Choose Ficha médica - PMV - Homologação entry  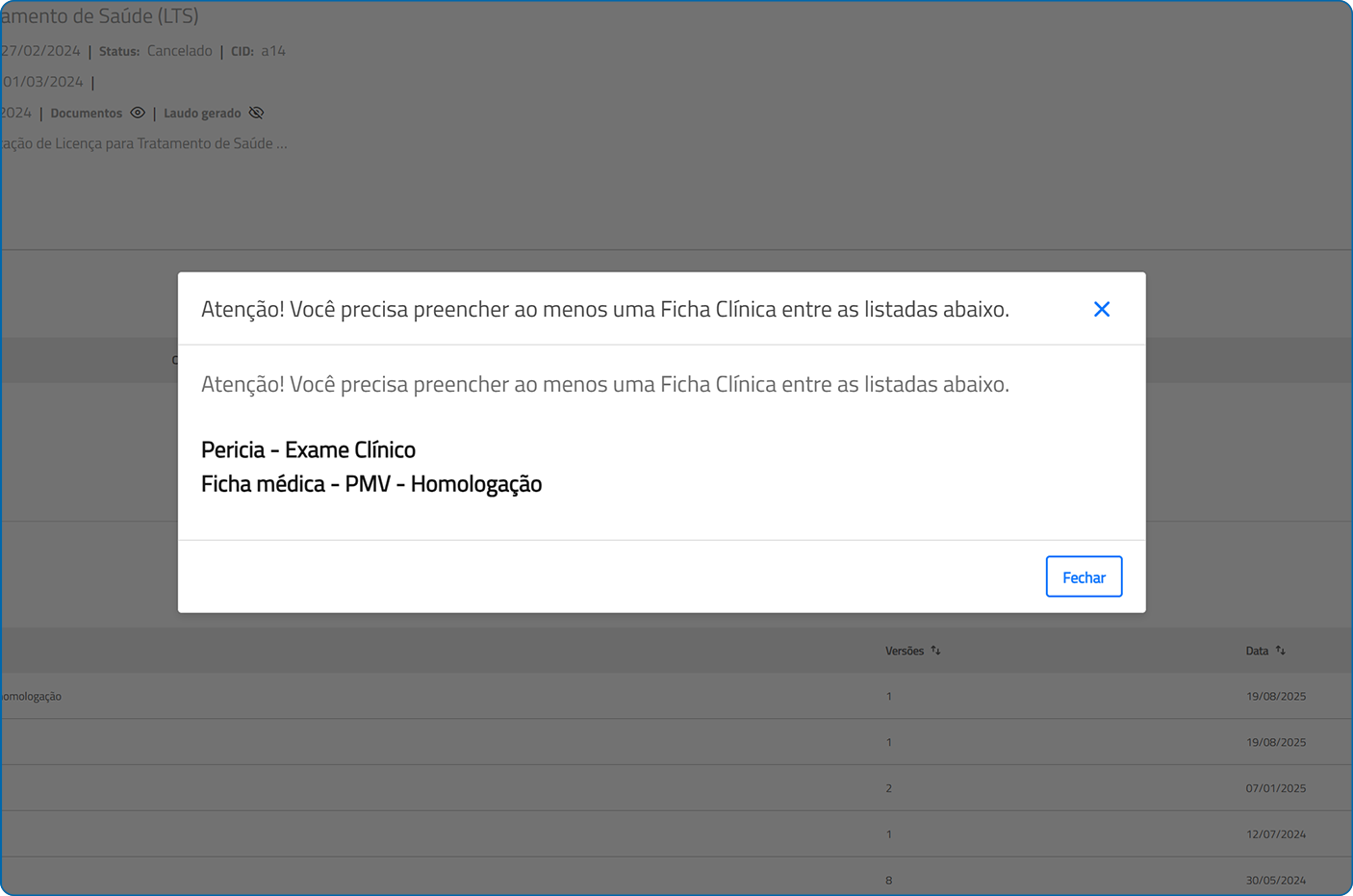coord(370,484)
